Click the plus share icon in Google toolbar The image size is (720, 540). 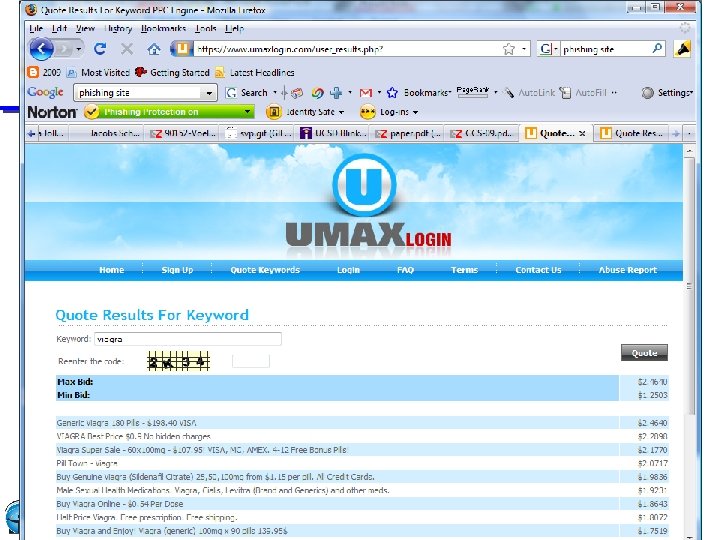[336, 93]
